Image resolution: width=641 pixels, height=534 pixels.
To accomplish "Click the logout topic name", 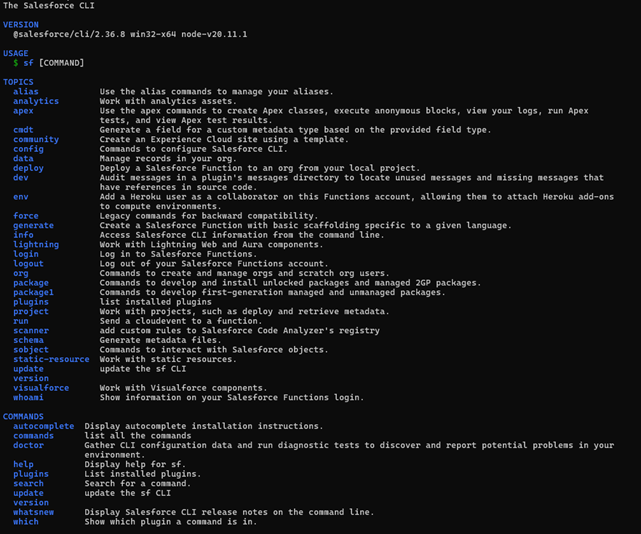I will tap(28, 264).
